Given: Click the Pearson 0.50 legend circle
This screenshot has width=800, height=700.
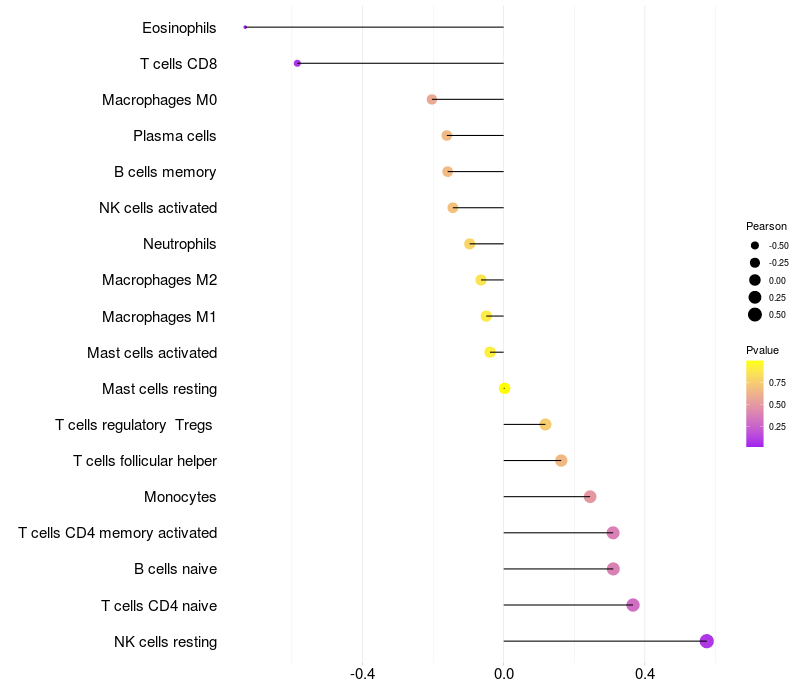Looking at the screenshot, I should pyautogui.click(x=755, y=315).
